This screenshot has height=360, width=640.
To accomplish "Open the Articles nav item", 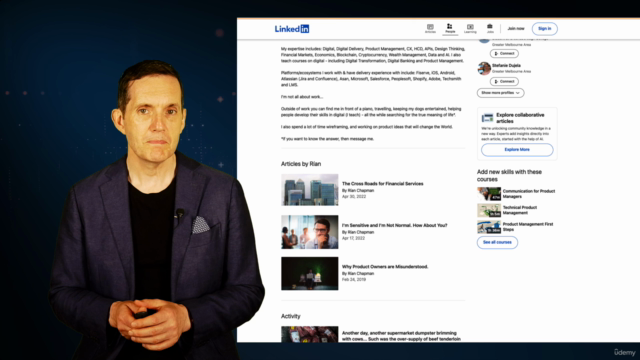I will (430, 29).
